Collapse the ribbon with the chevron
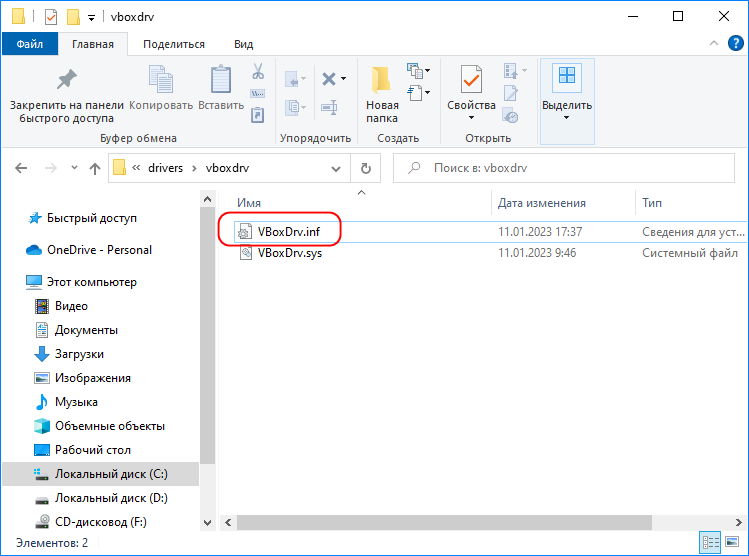This screenshot has width=749, height=556. point(714,43)
